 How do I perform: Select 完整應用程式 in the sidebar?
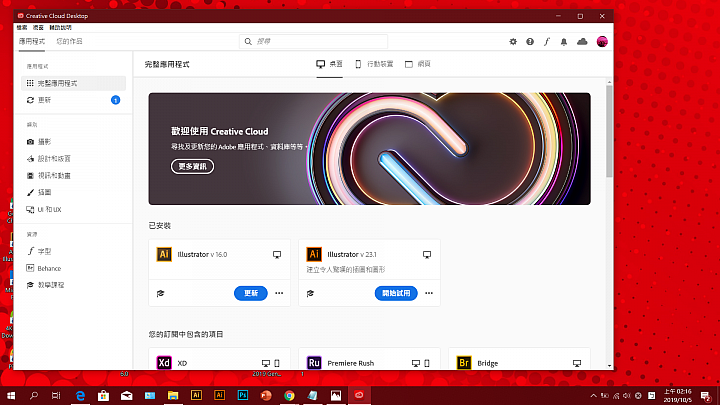coord(73,83)
